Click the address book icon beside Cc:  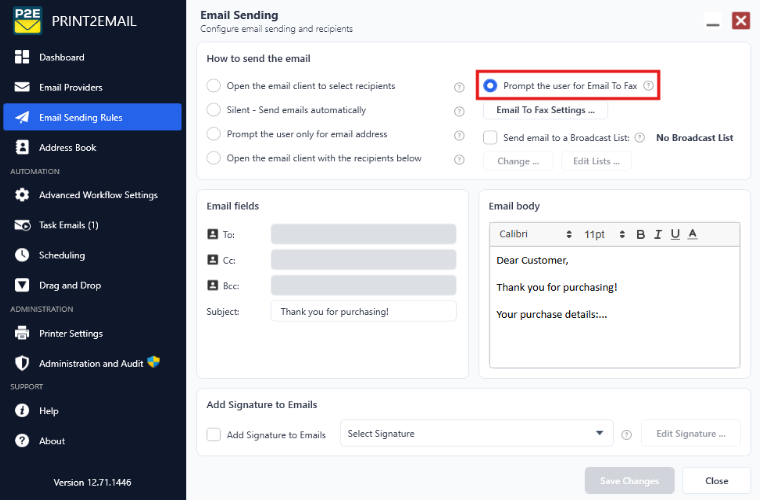(212, 260)
